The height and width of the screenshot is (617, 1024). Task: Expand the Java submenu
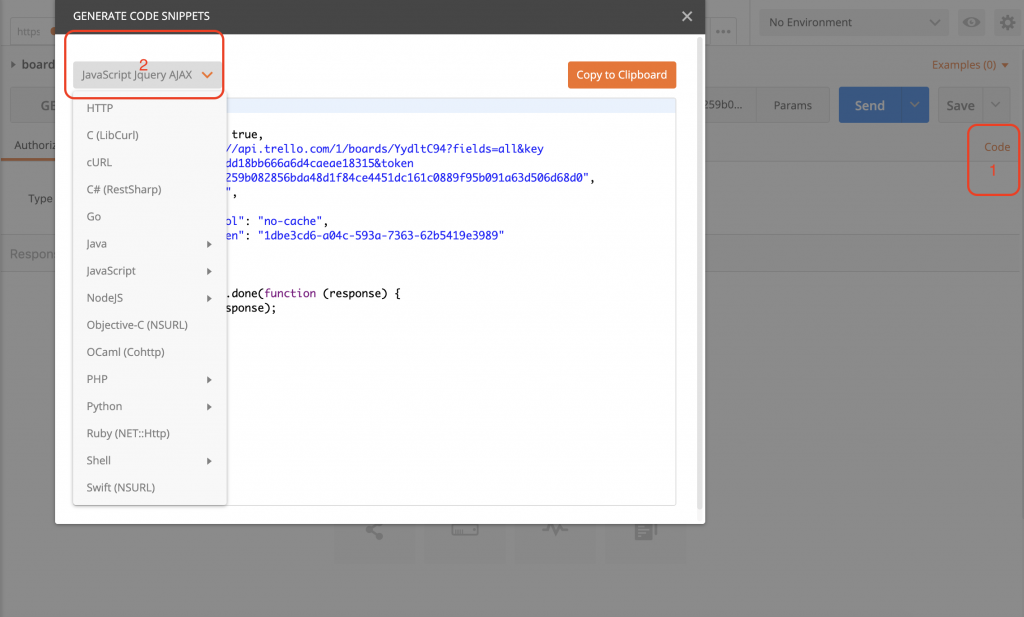point(209,244)
